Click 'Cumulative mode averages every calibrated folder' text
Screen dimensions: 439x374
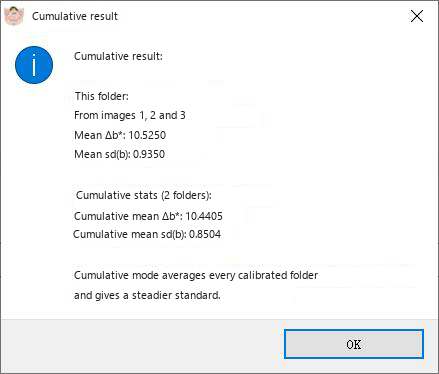click(x=196, y=275)
